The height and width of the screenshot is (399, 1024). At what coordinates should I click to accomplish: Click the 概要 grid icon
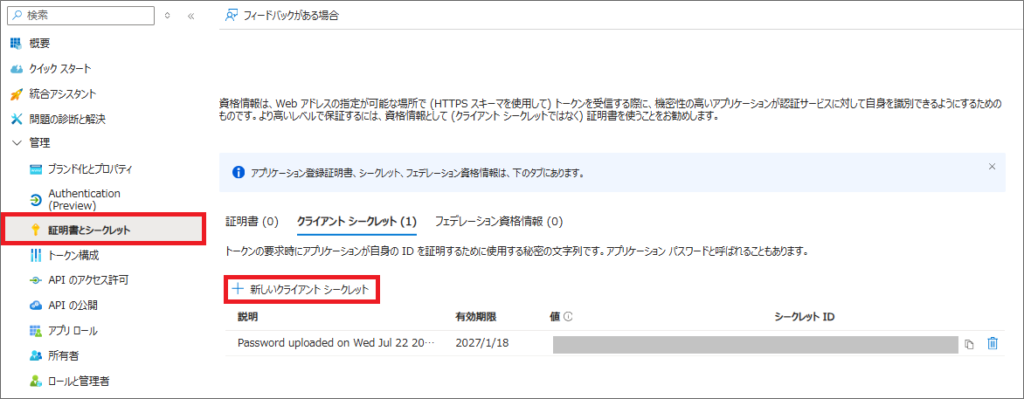click(x=16, y=43)
